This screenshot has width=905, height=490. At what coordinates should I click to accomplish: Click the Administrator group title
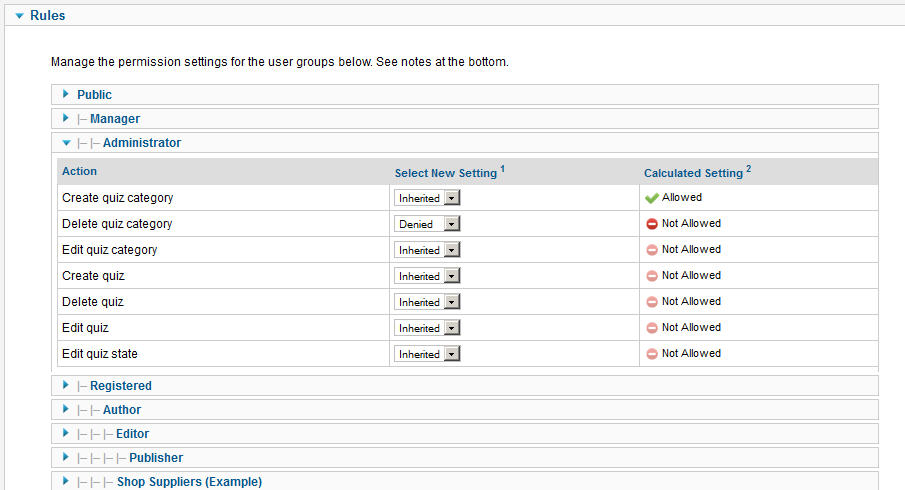point(142,143)
